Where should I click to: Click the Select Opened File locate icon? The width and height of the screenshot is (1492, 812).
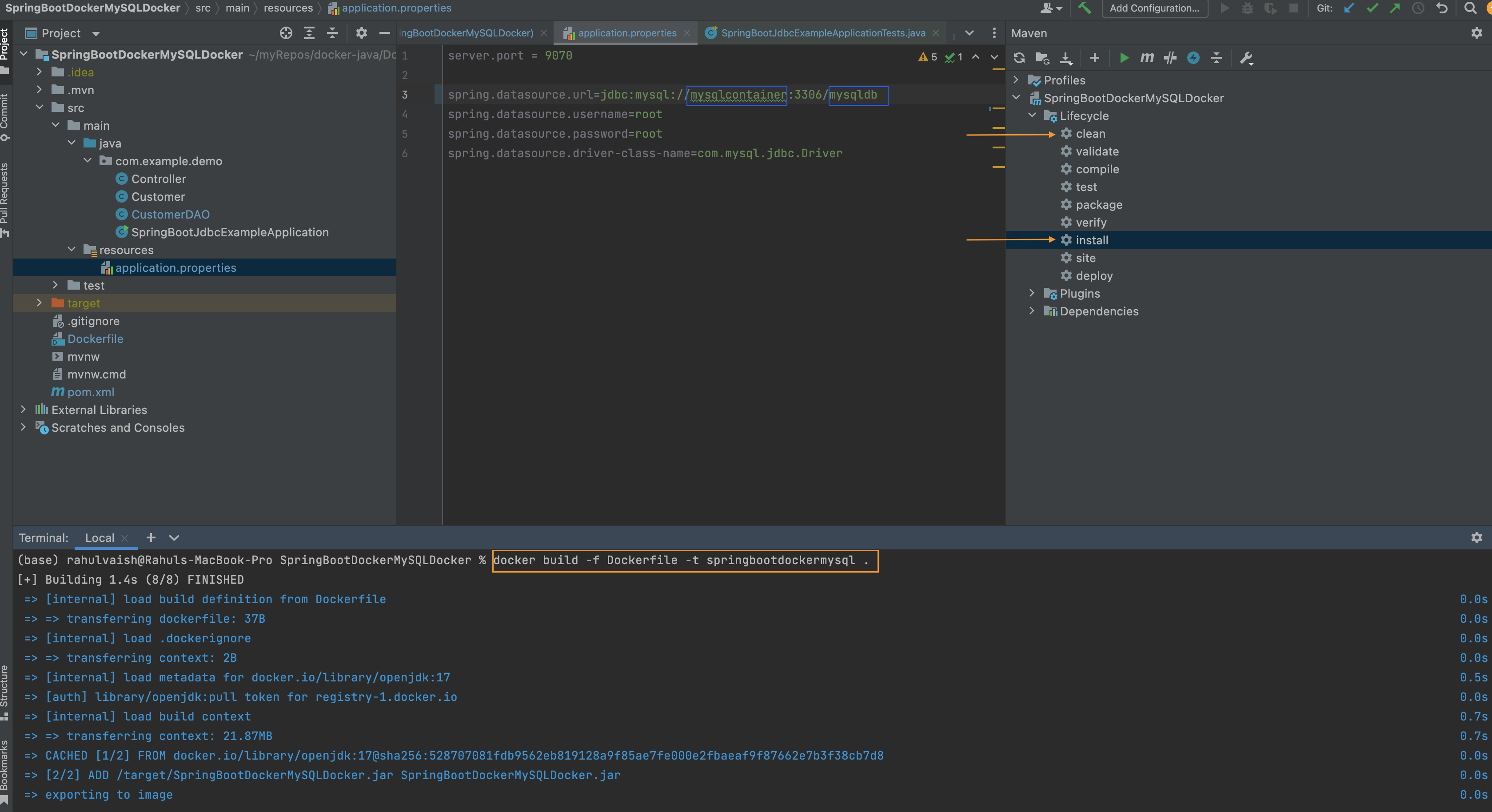286,33
